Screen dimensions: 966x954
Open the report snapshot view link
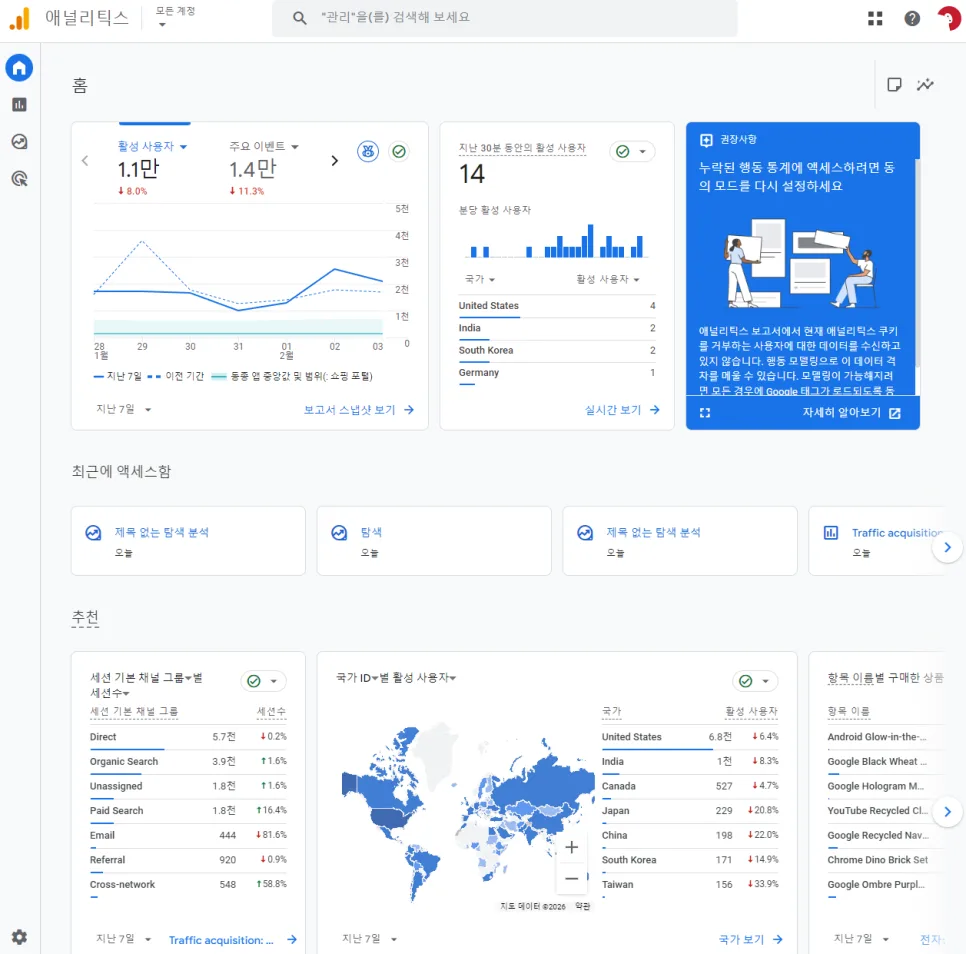pyautogui.click(x=359, y=410)
